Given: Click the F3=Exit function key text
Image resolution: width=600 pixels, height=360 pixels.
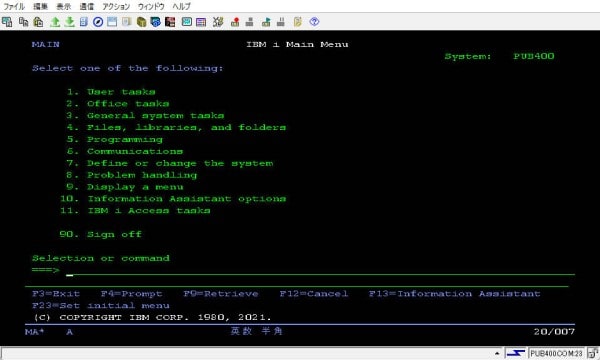Looking at the screenshot, I should click(x=56, y=294).
